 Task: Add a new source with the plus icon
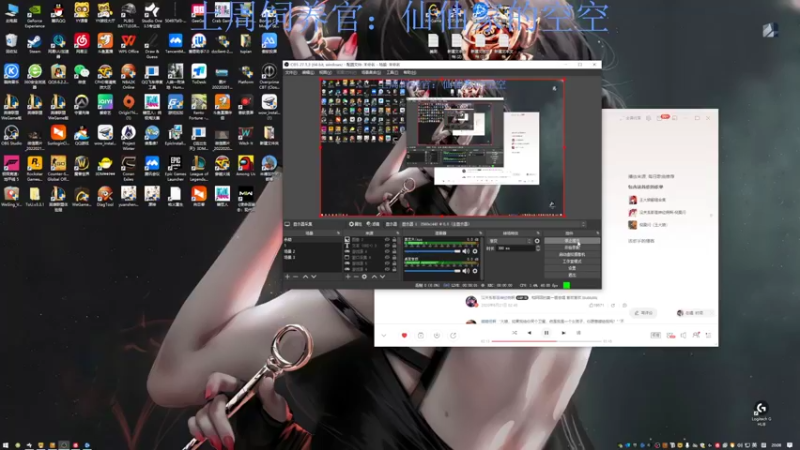click(x=348, y=277)
